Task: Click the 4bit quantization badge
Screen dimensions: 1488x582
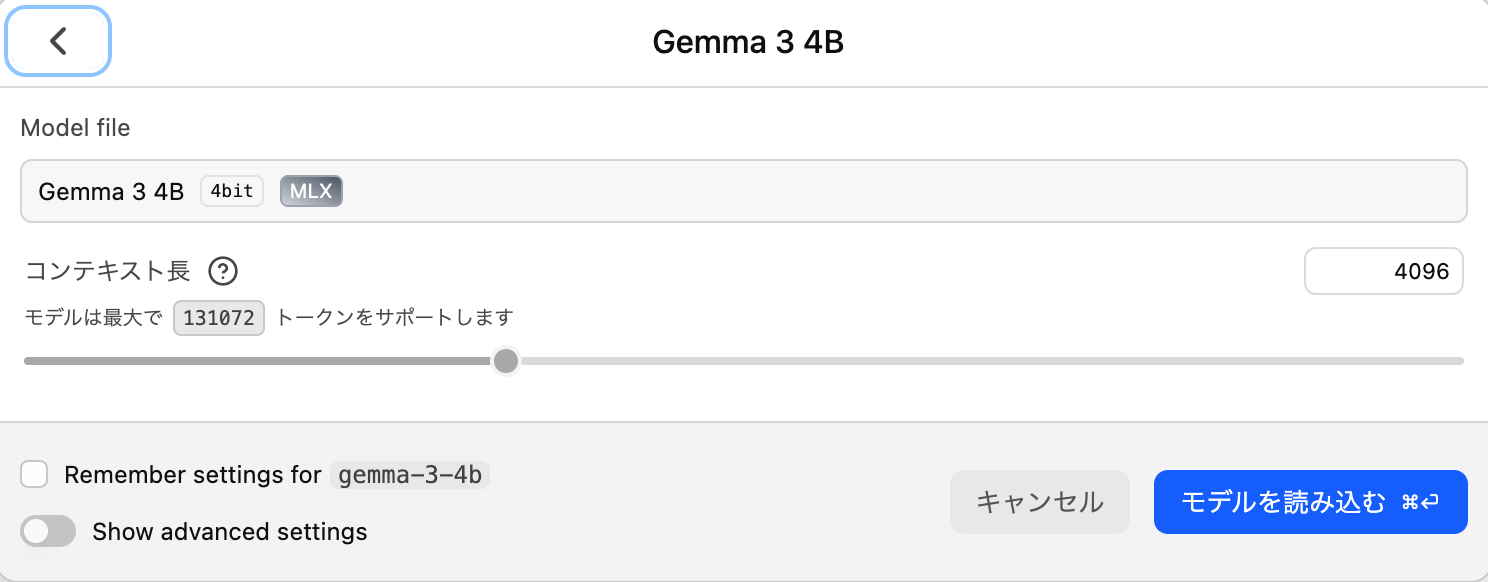Action: pos(231,191)
